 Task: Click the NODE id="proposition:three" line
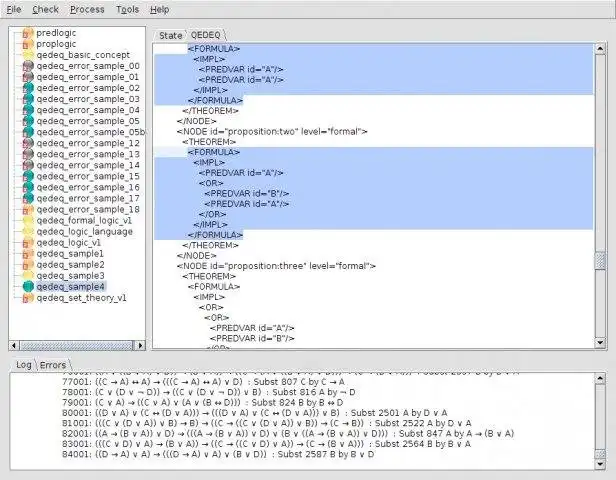[x=276, y=266]
